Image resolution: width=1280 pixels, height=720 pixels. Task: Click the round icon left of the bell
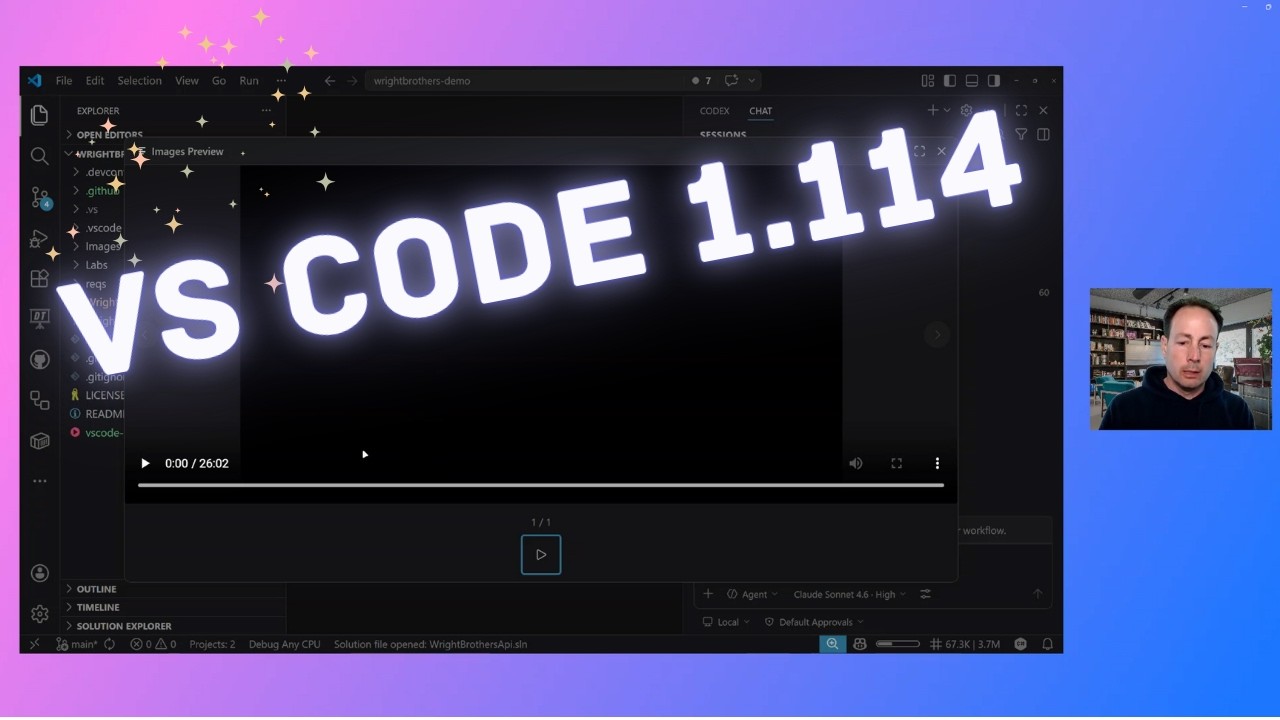(1021, 644)
